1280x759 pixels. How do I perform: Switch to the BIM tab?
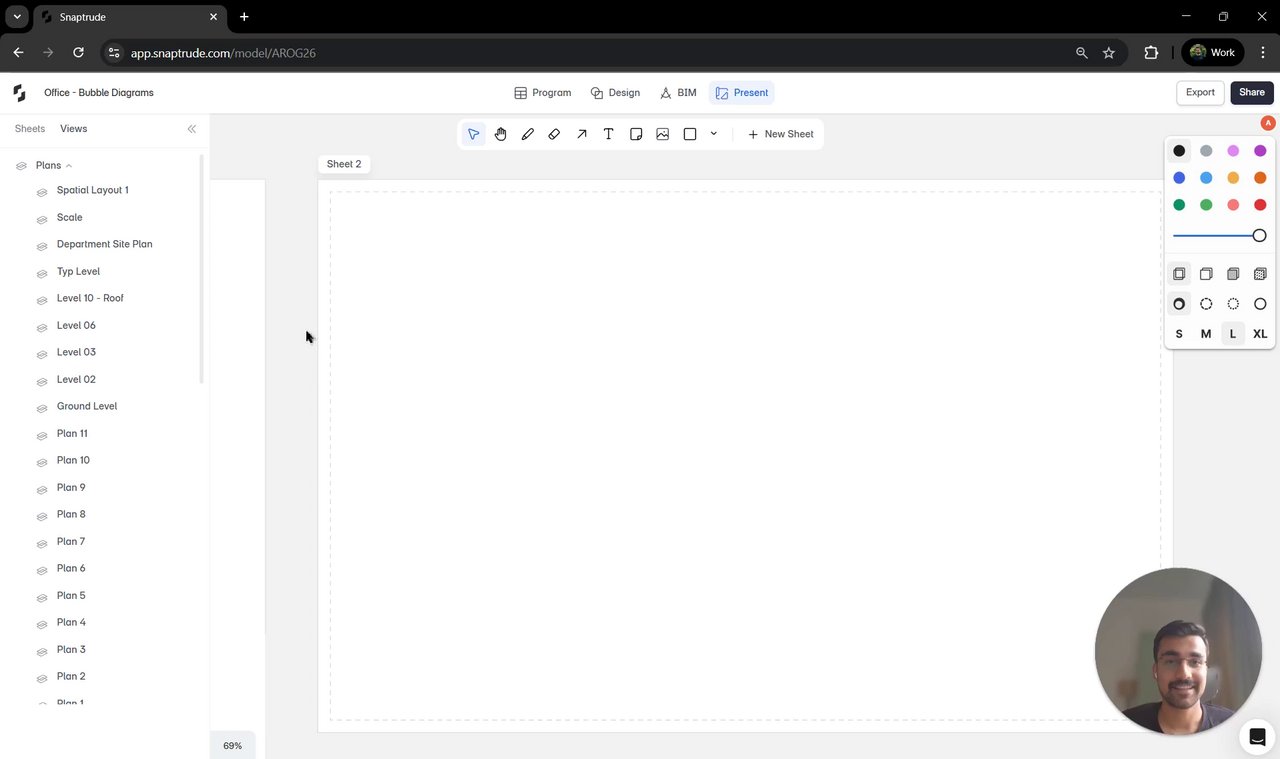pos(678,93)
